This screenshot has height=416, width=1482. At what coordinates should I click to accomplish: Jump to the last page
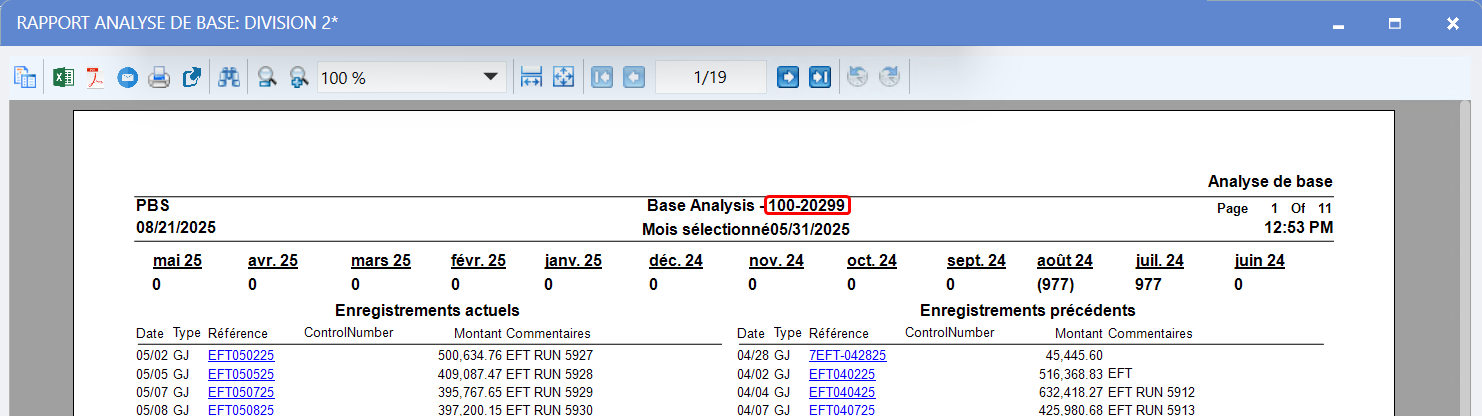click(820, 78)
